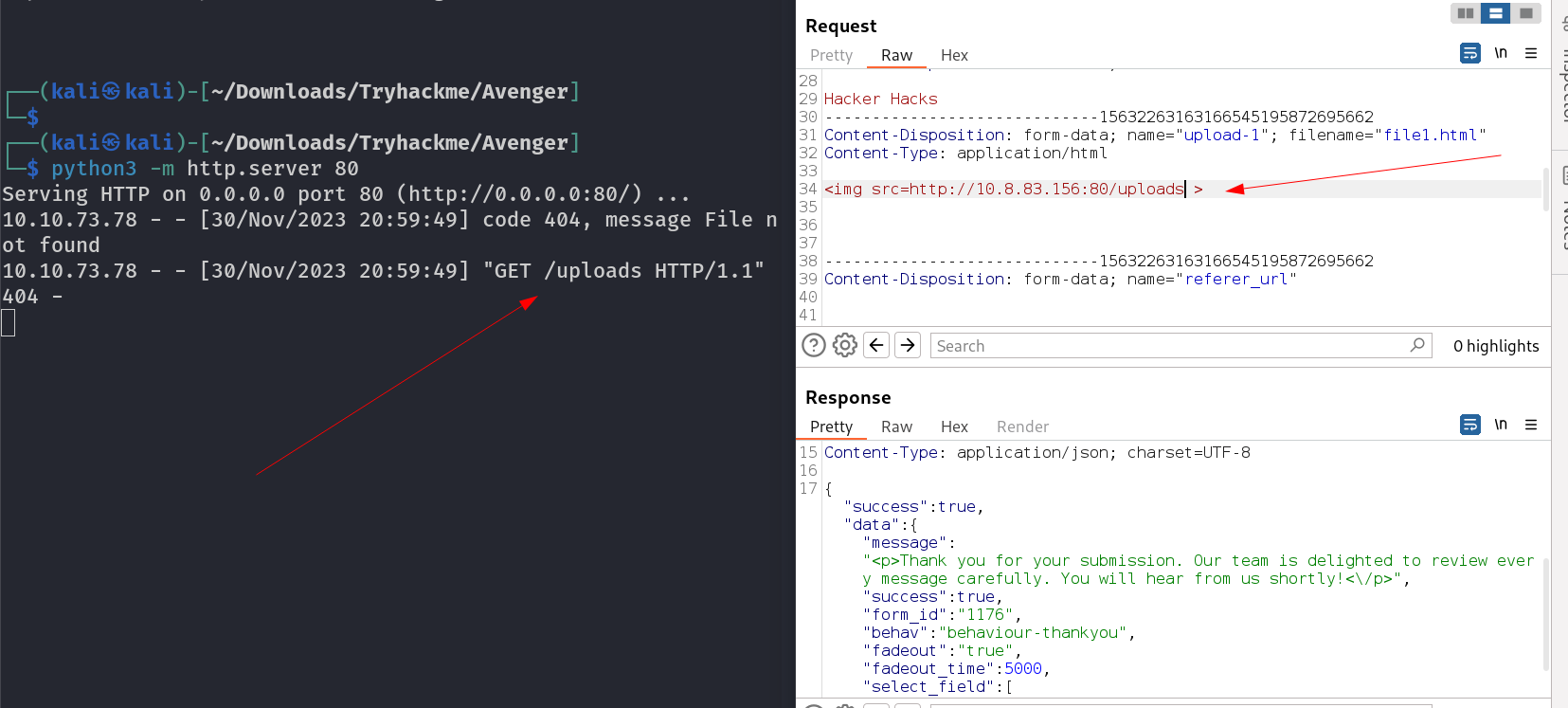
Task: Select the top-bottom split layout
Action: coord(1495,13)
